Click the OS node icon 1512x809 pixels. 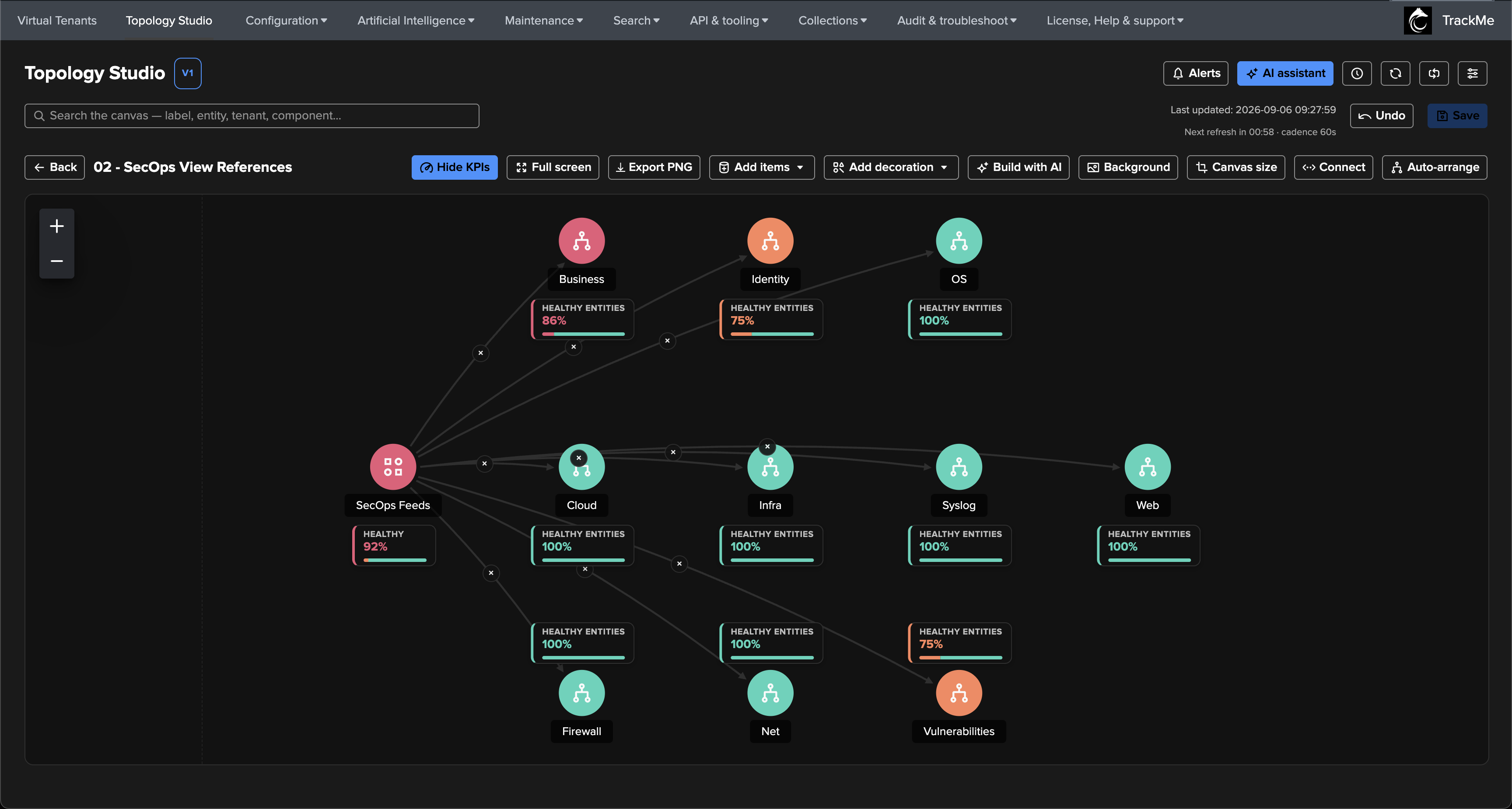[x=959, y=241]
